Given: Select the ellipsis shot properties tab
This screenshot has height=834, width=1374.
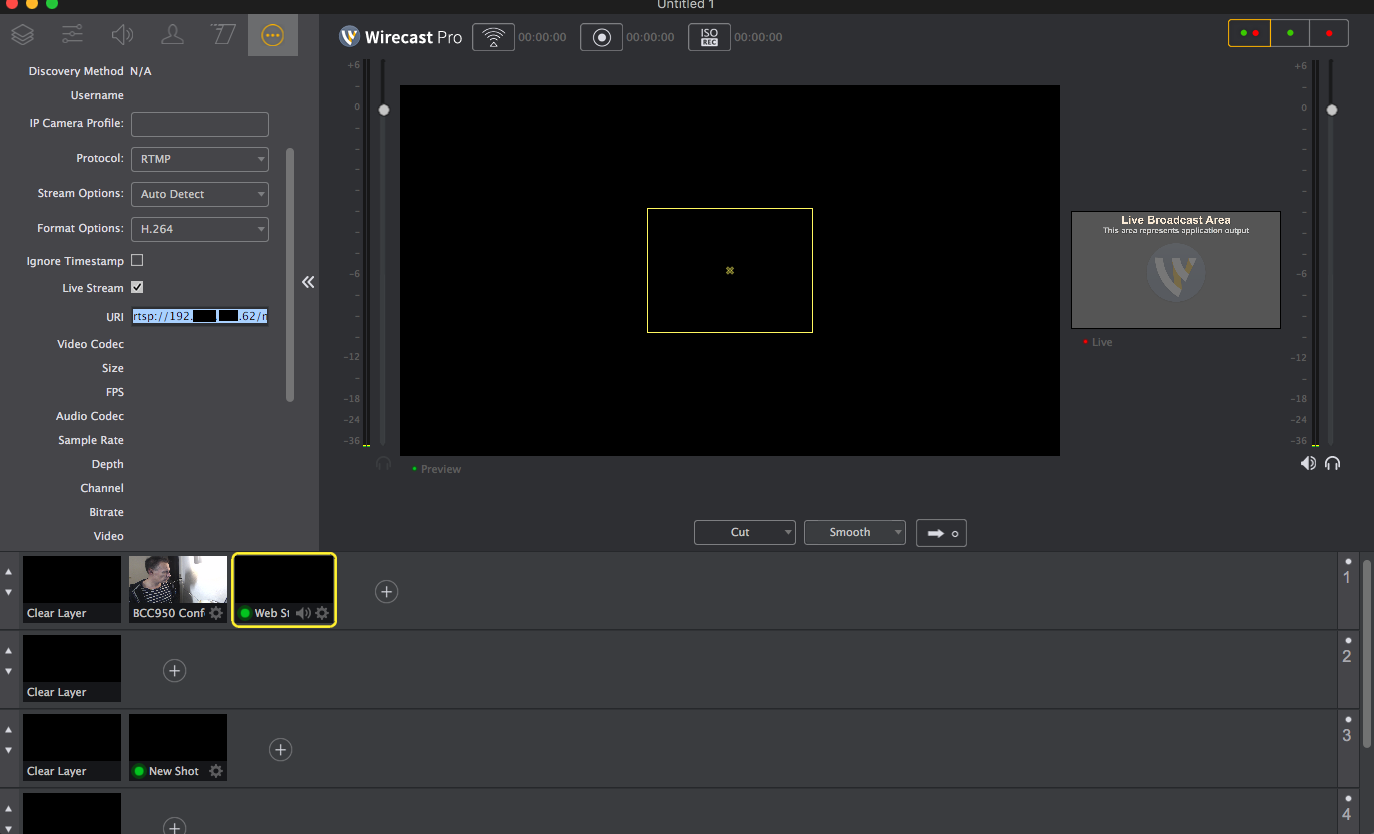Looking at the screenshot, I should (272, 33).
